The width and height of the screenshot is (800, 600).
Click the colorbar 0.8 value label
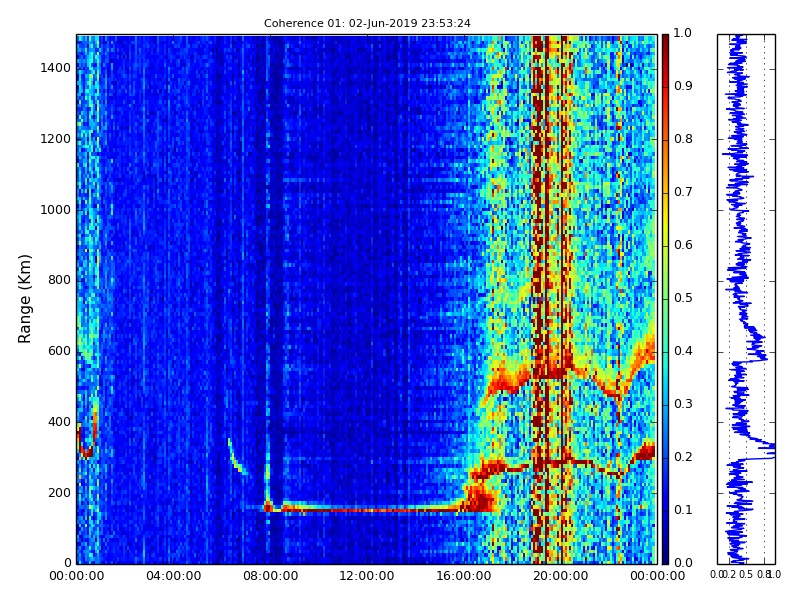683,139
